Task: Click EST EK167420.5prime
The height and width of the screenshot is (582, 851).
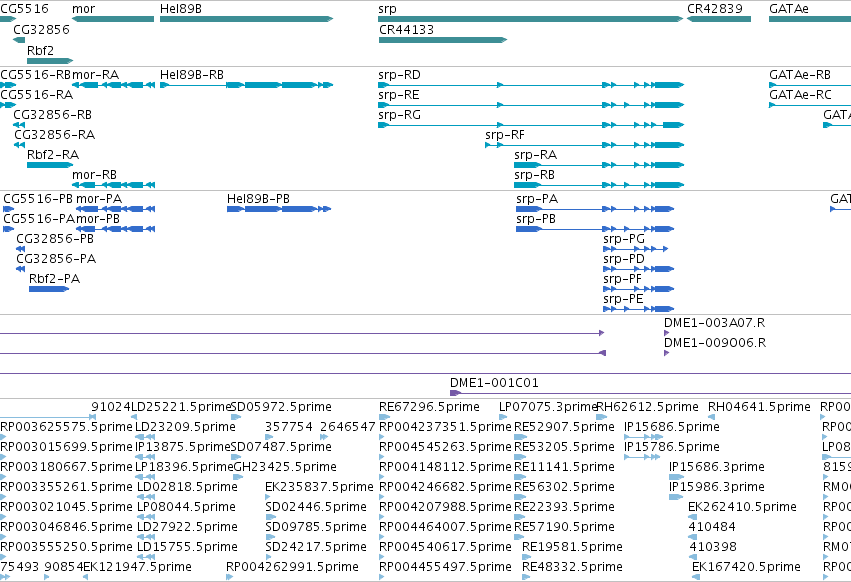Action: coord(746,567)
